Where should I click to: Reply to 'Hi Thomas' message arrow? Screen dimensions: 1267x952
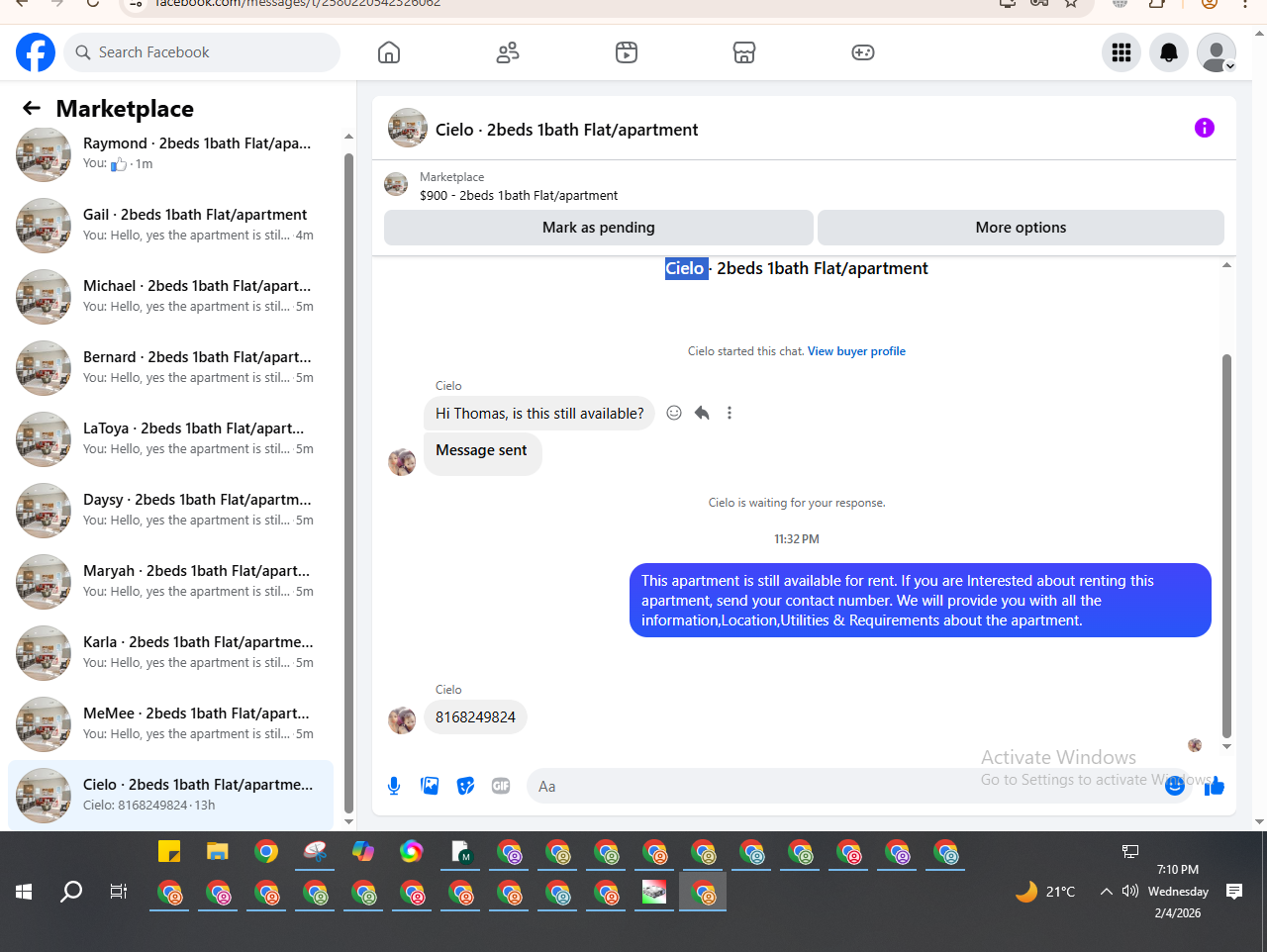pyautogui.click(x=702, y=413)
